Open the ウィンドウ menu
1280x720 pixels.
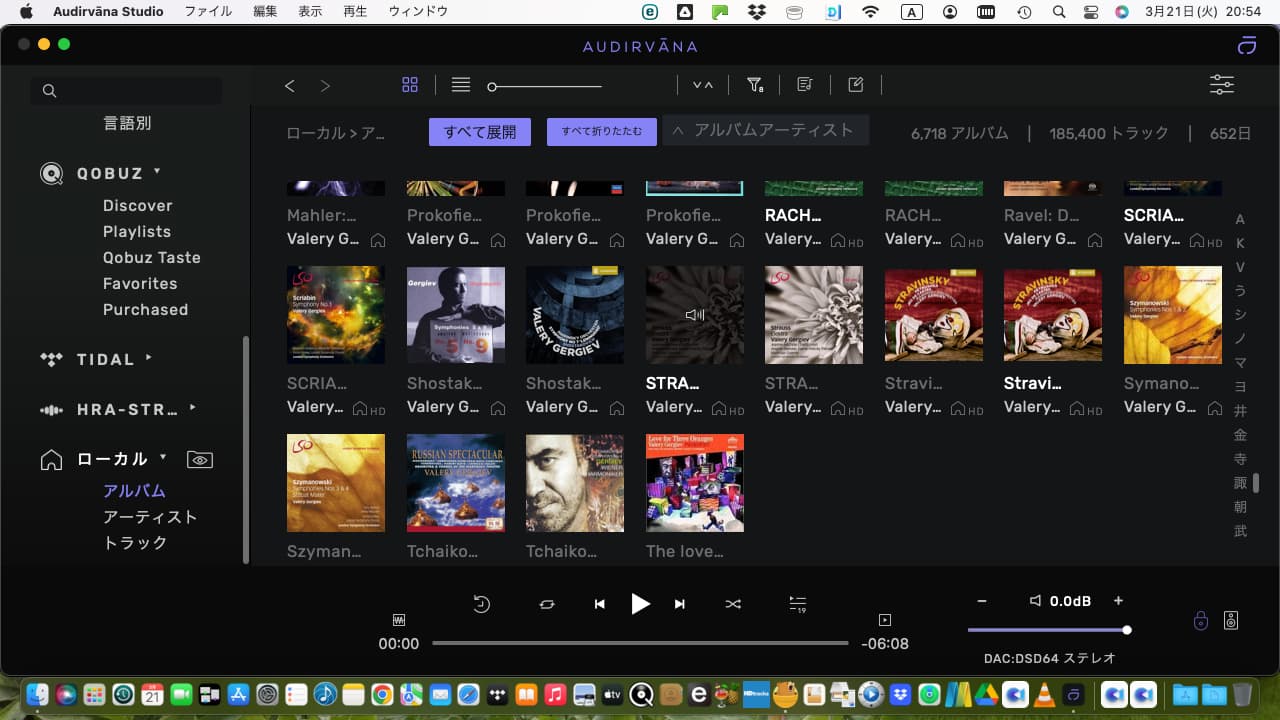tap(418, 12)
